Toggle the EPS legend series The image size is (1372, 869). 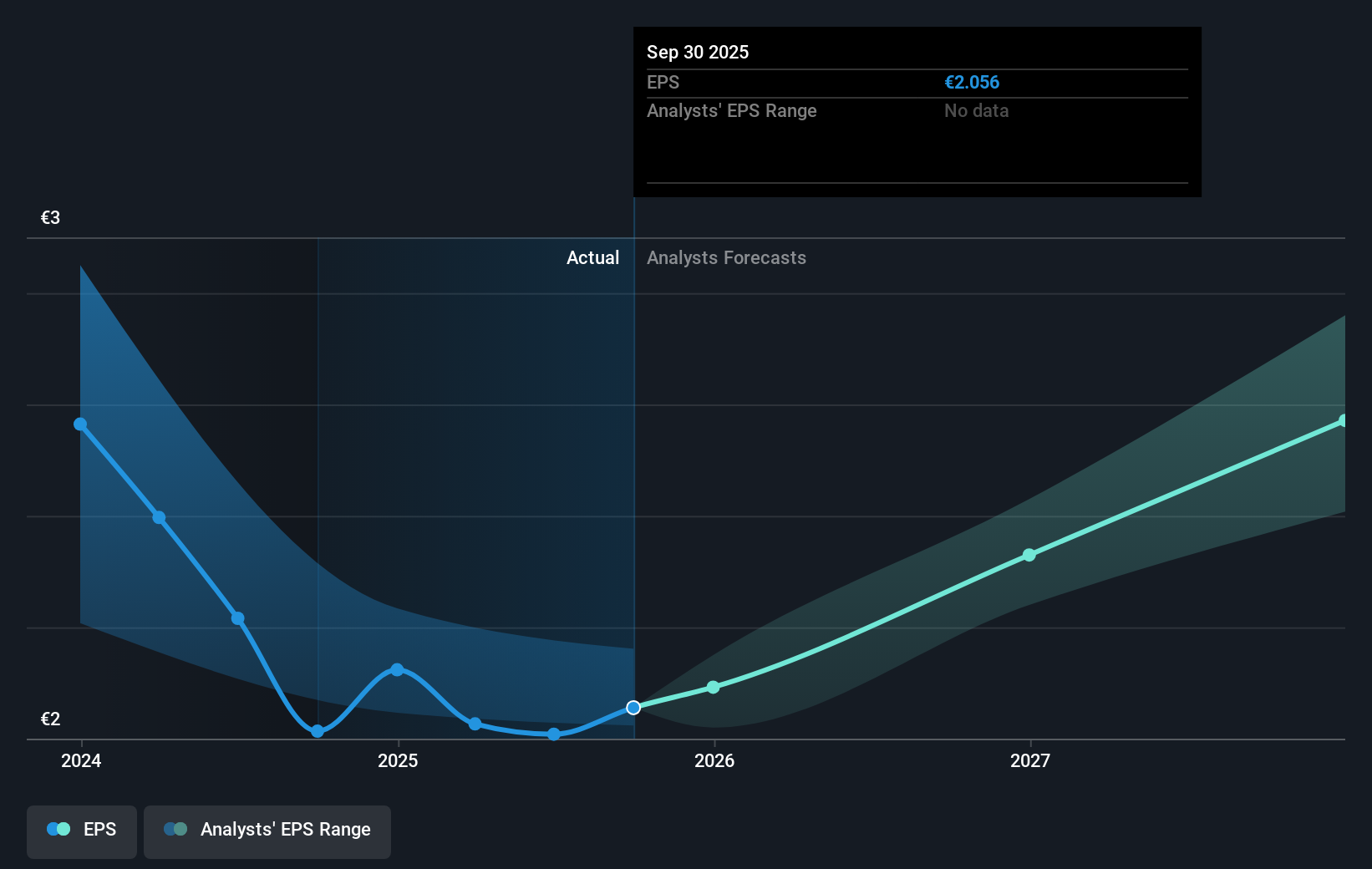pos(82,831)
